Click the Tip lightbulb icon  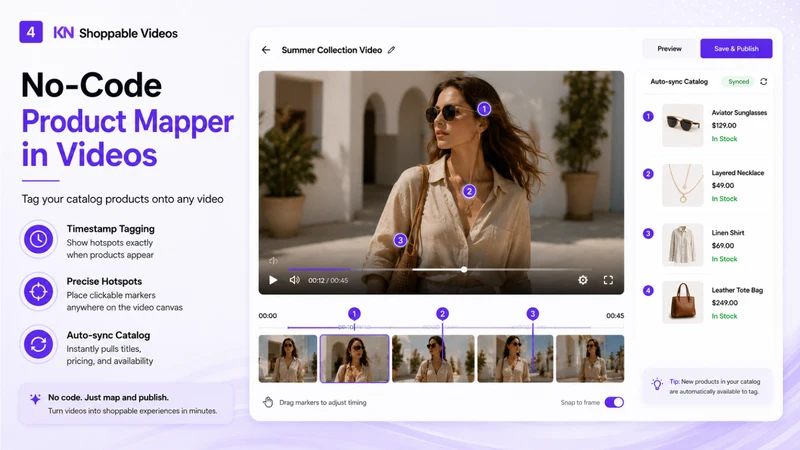point(657,385)
